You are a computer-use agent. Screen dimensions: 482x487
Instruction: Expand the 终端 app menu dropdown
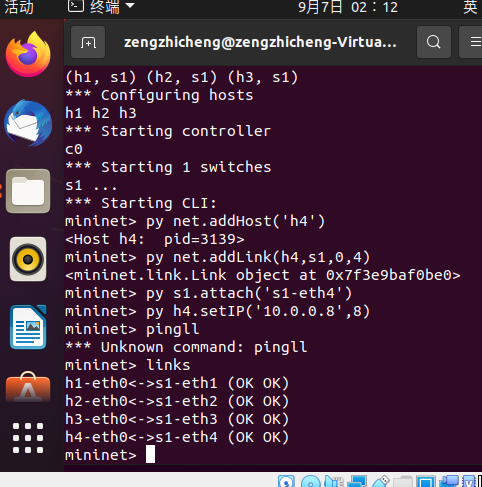[x=101, y=7]
